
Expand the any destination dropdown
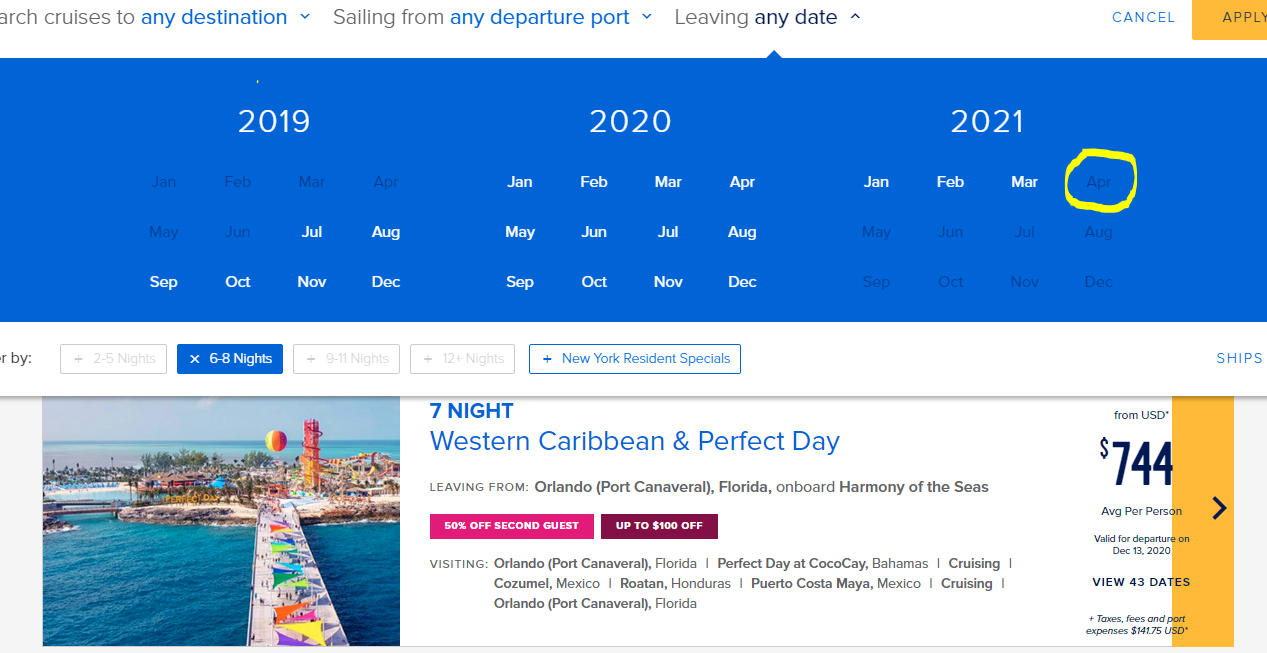[225, 17]
